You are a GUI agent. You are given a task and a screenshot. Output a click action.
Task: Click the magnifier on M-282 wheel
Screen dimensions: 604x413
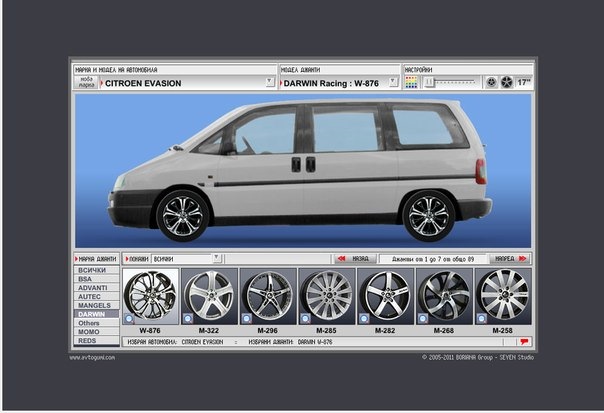364,319
